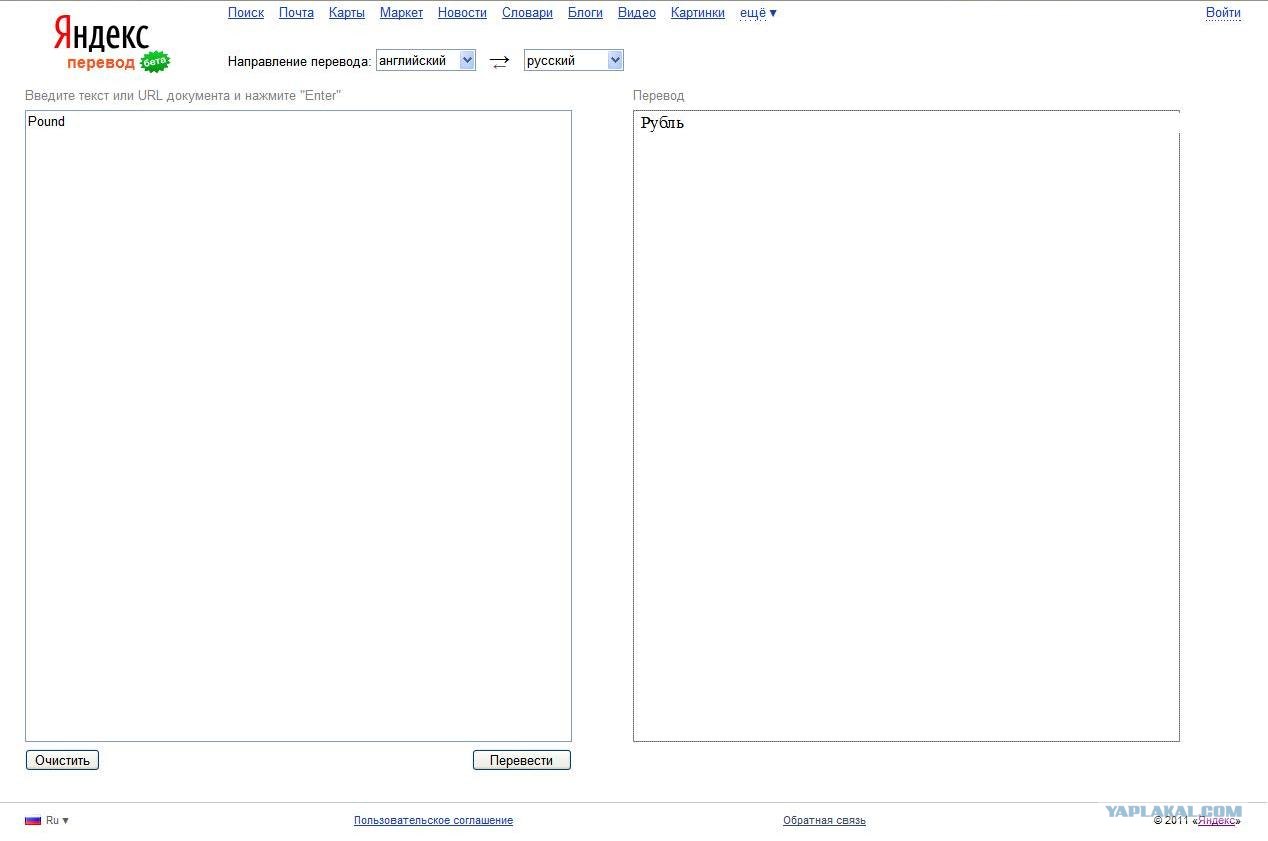
Task: Open the Почта link
Action: coord(296,13)
